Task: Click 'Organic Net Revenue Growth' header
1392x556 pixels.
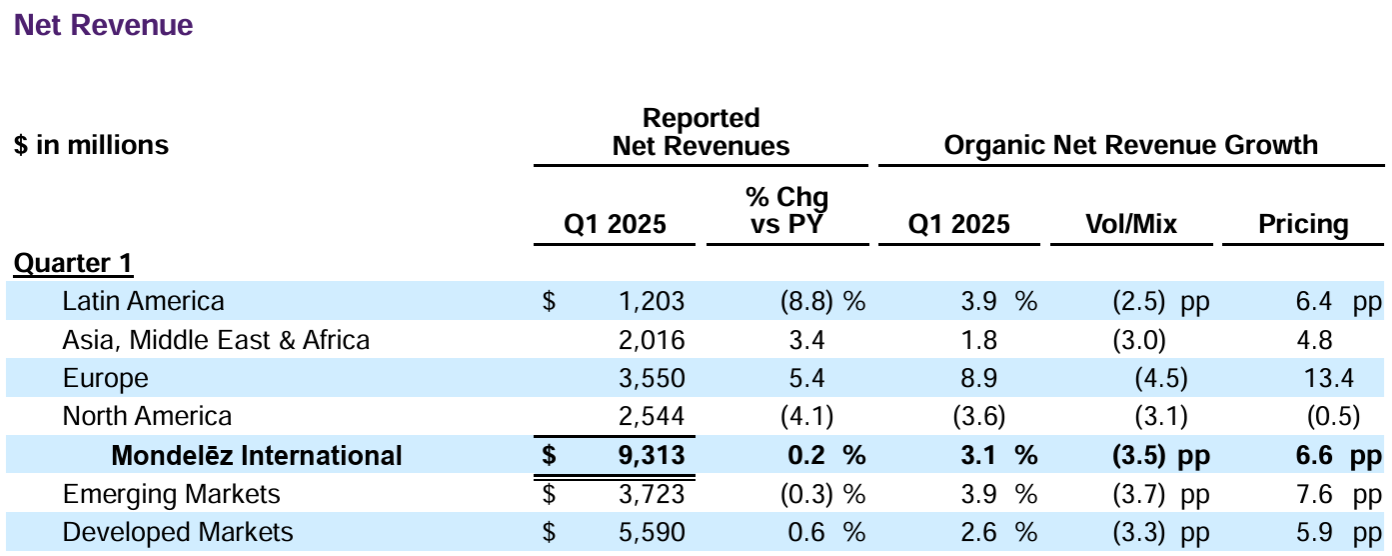Action: pyautogui.click(x=1131, y=145)
